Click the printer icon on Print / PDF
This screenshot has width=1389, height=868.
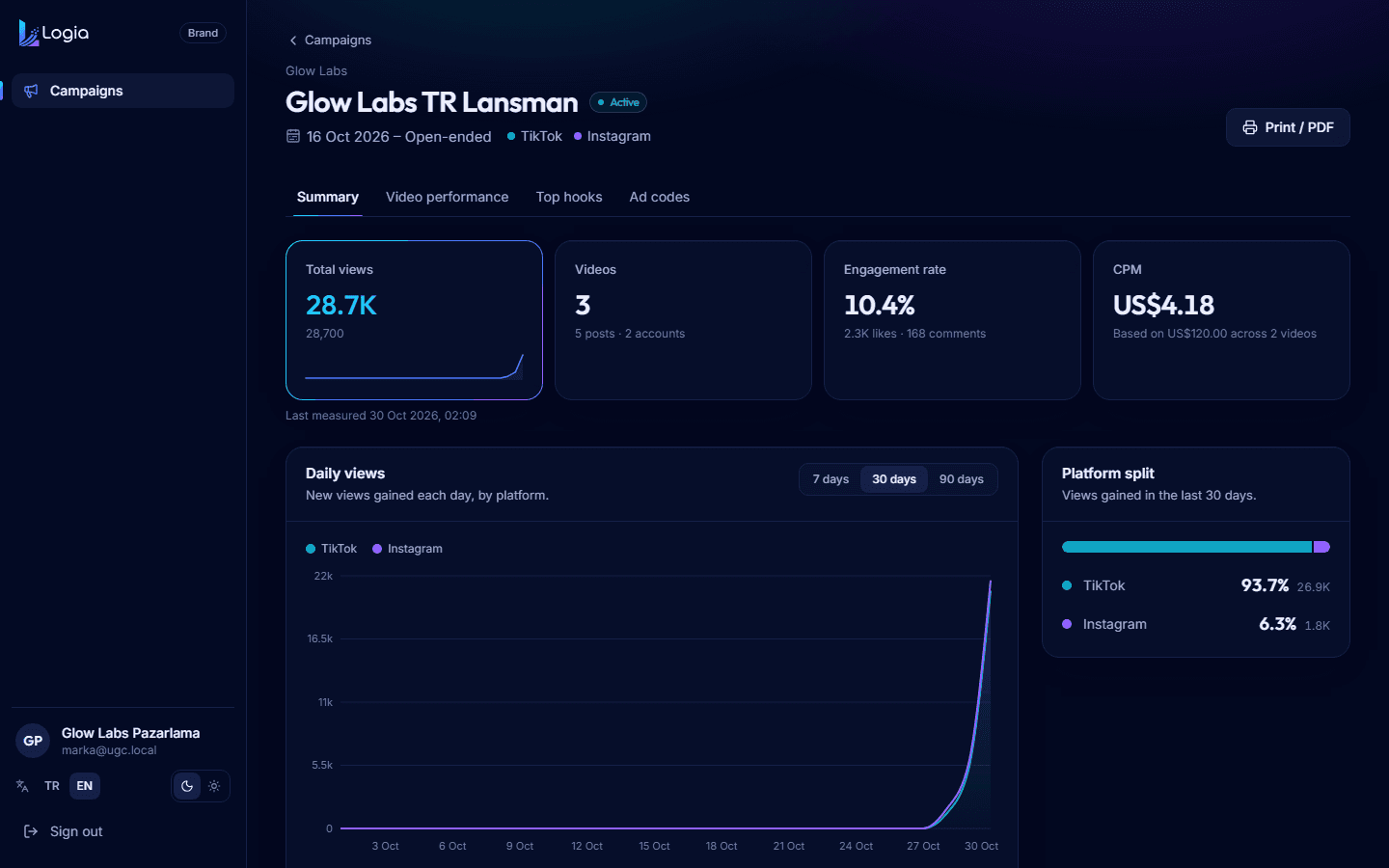[x=1250, y=127]
